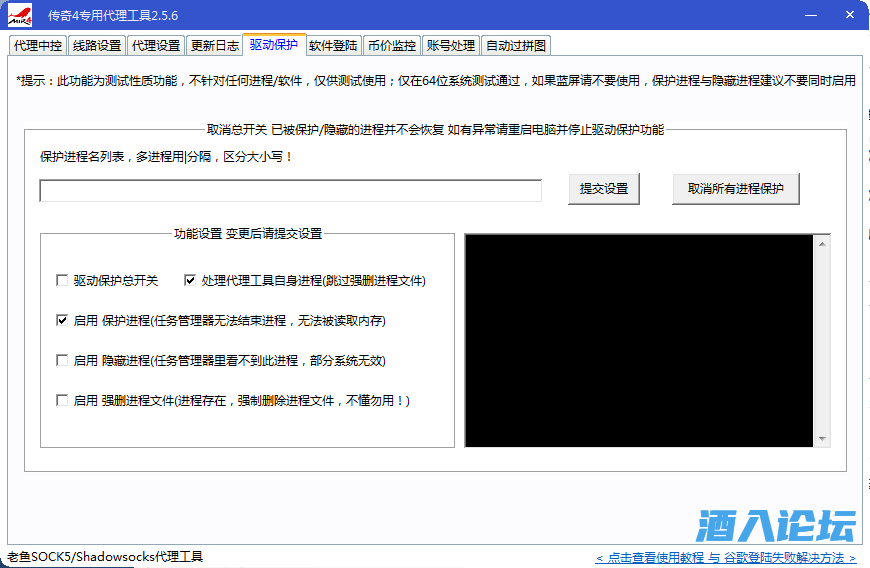Image resolution: width=870 pixels, height=568 pixels.
Task: Open the 线路设置 tab
Action: pyautogui.click(x=97, y=46)
